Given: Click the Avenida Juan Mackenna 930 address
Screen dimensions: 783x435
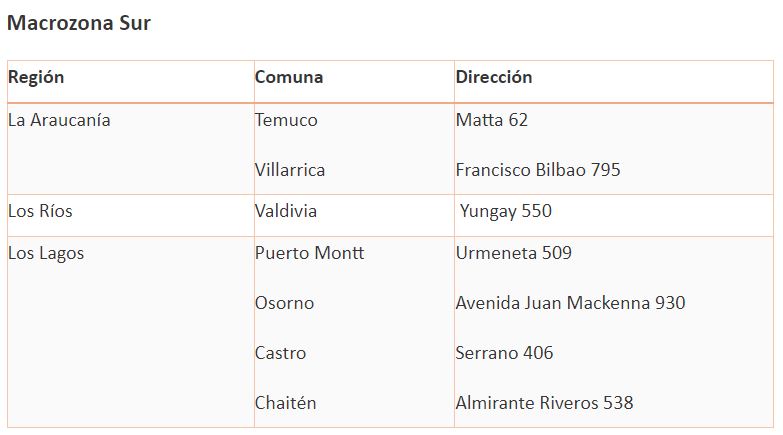Looking at the screenshot, I should pyautogui.click(x=570, y=303).
